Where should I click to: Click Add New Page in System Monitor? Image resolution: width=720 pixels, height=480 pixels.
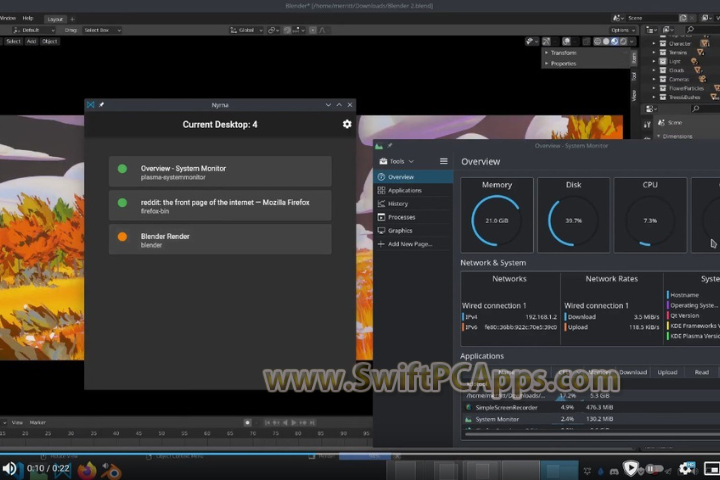(413, 244)
